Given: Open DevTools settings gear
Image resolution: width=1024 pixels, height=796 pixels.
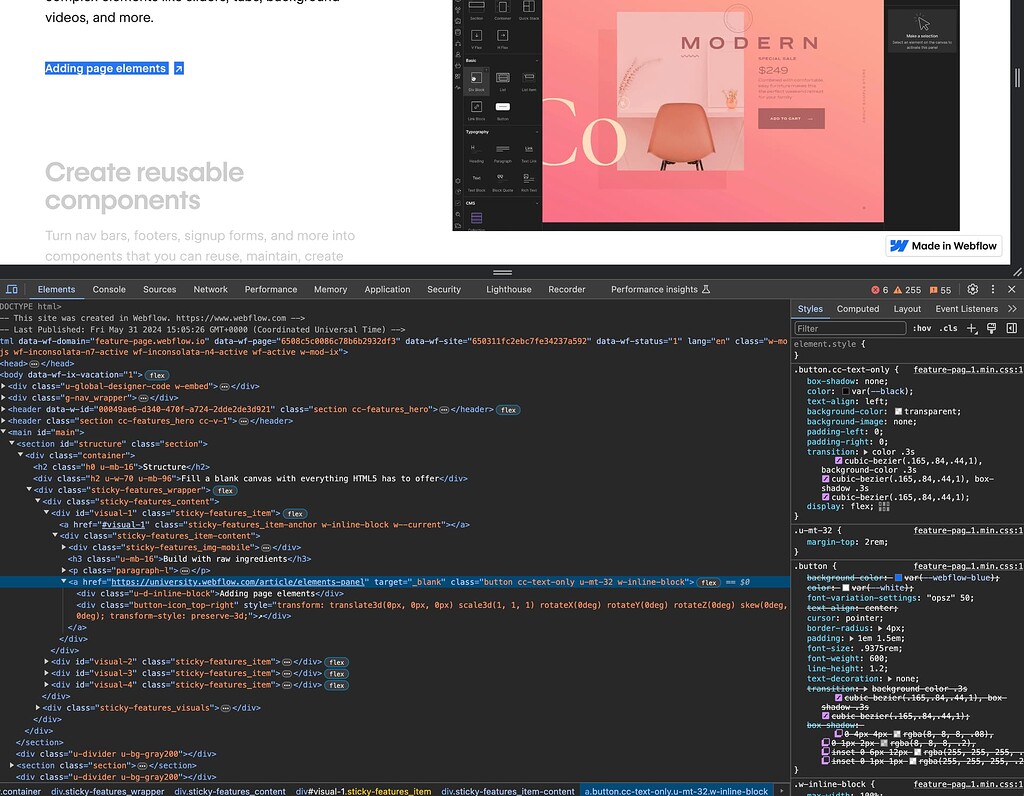Looking at the screenshot, I should click(972, 289).
